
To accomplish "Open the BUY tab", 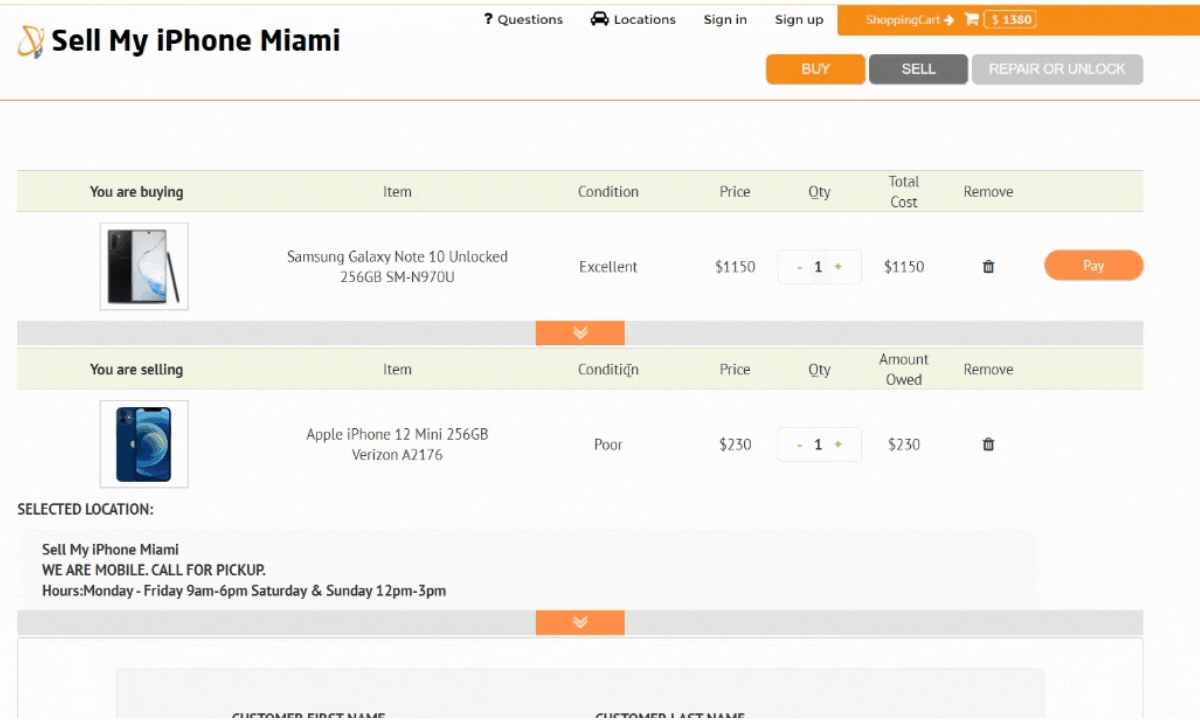I will [x=816, y=69].
